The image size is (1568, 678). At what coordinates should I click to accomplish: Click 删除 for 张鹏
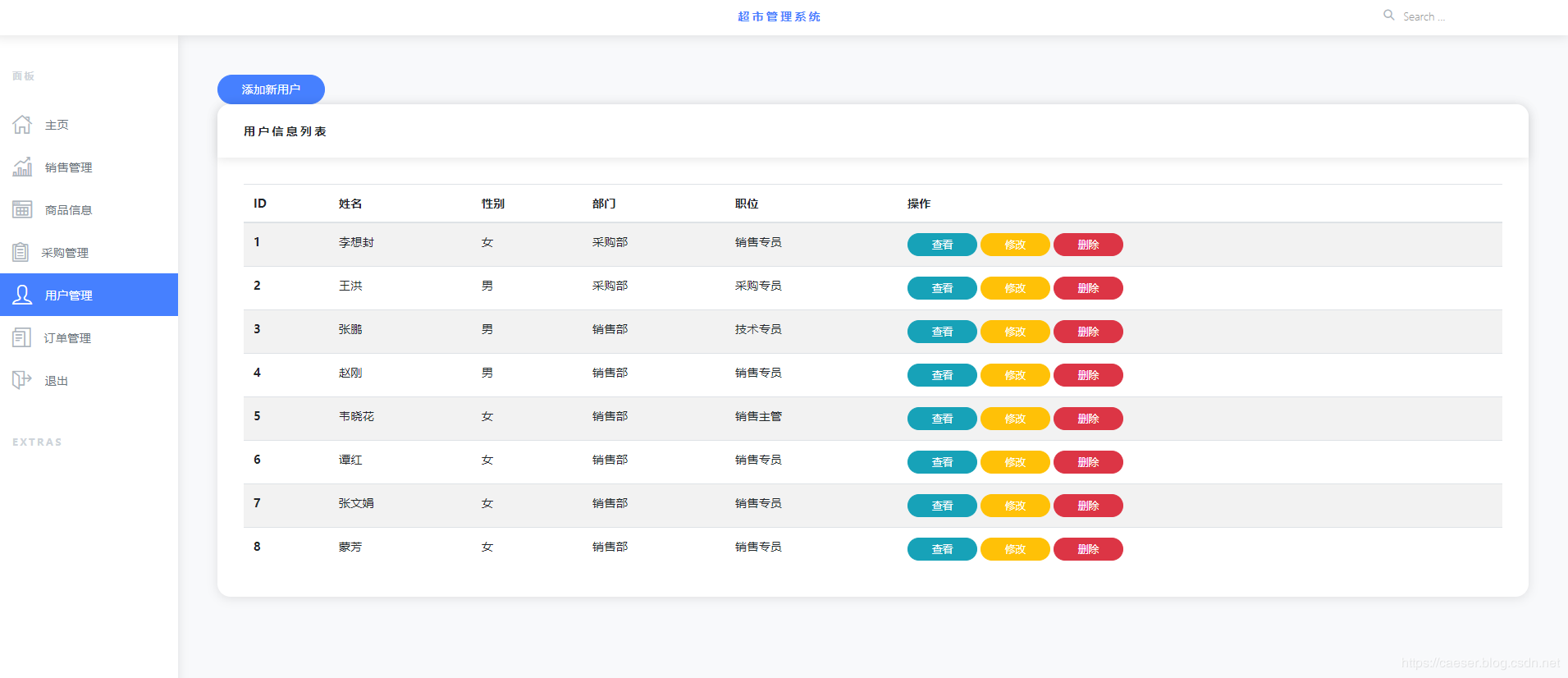click(1088, 332)
